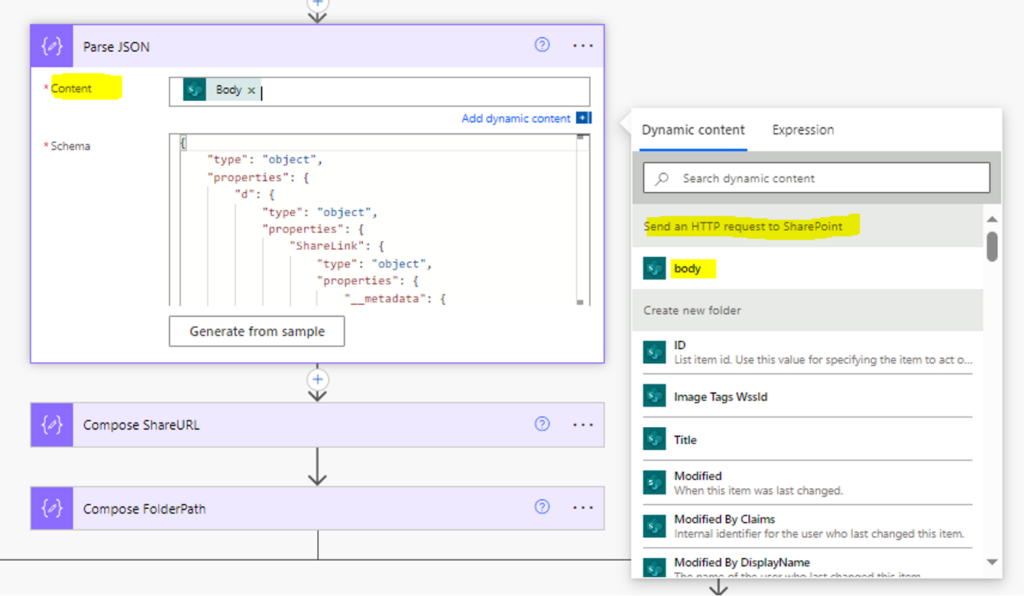Select the Dynamic content tab
Image resolution: width=1024 pixels, height=596 pixels.
(x=692, y=129)
